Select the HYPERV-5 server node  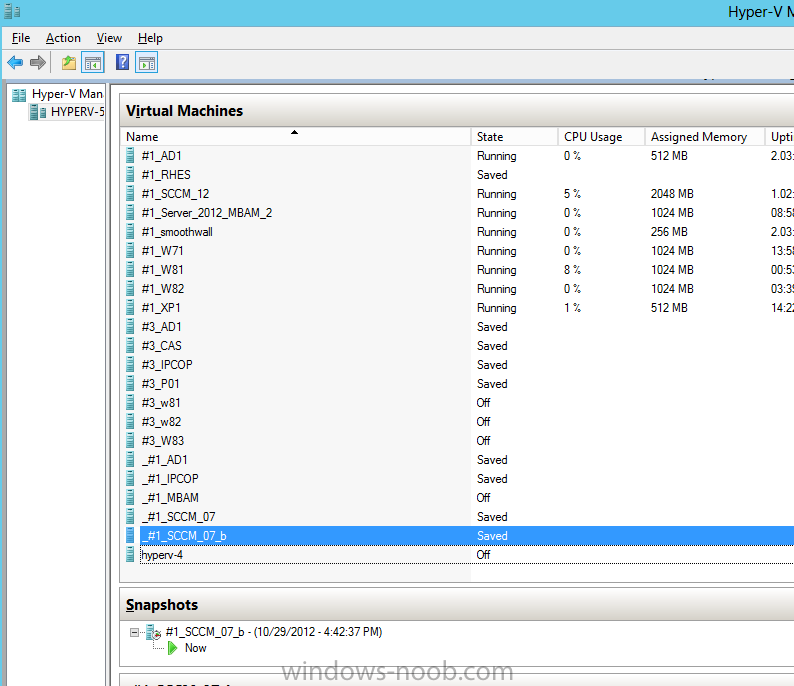77,112
